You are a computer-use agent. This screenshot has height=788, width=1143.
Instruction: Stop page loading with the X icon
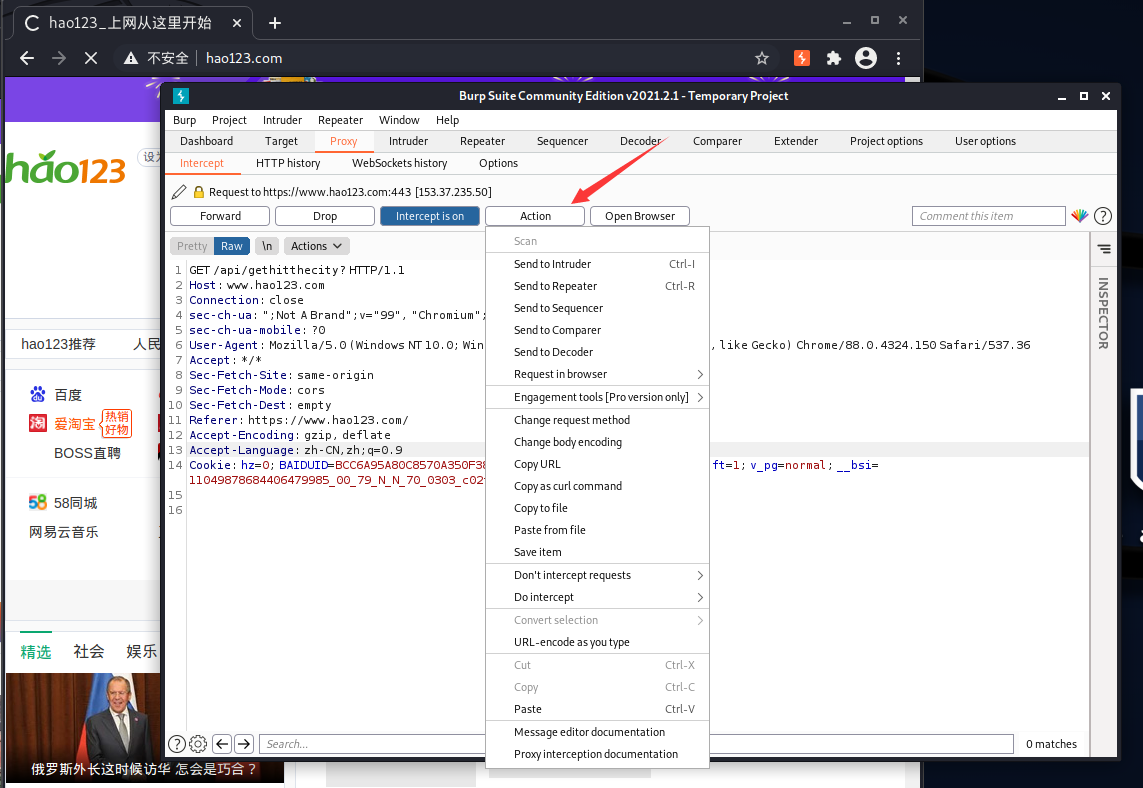pyautogui.click(x=91, y=58)
